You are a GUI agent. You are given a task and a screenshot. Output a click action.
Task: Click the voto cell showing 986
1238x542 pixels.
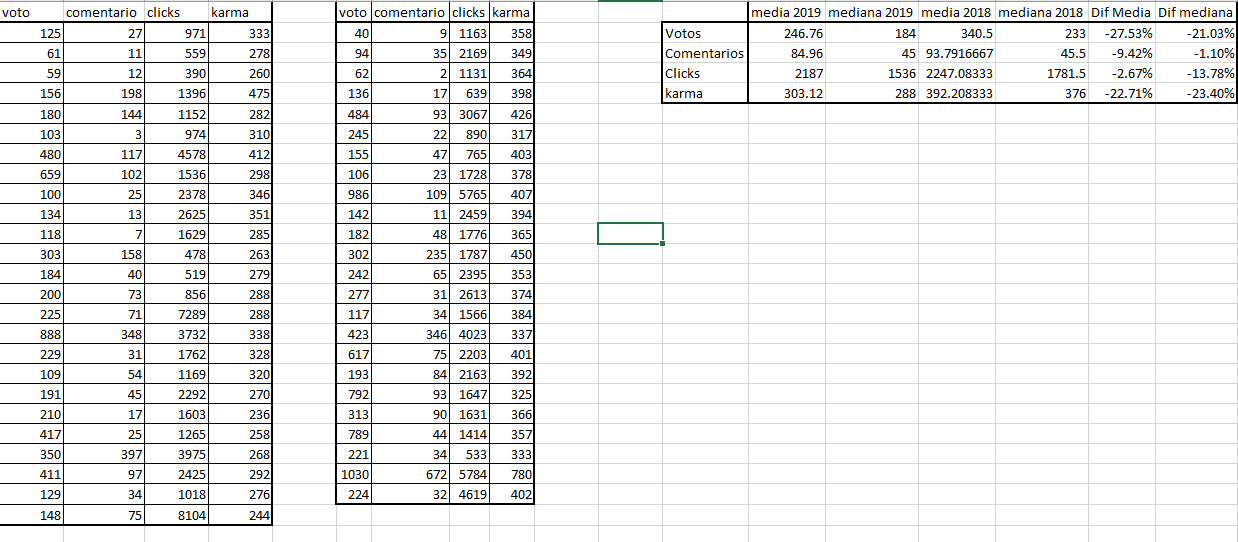354,194
